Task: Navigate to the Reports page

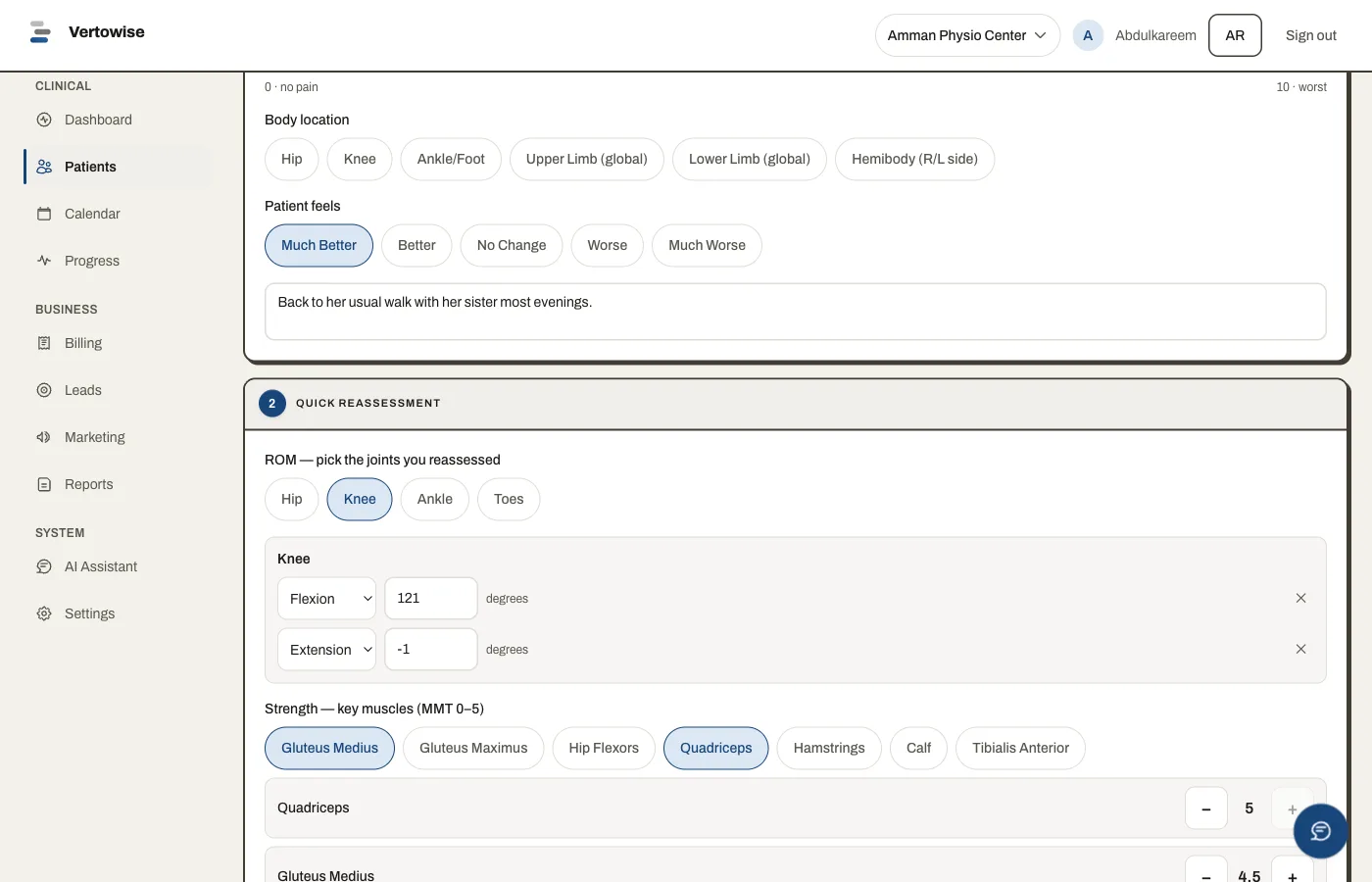Action: pyautogui.click(x=118, y=484)
